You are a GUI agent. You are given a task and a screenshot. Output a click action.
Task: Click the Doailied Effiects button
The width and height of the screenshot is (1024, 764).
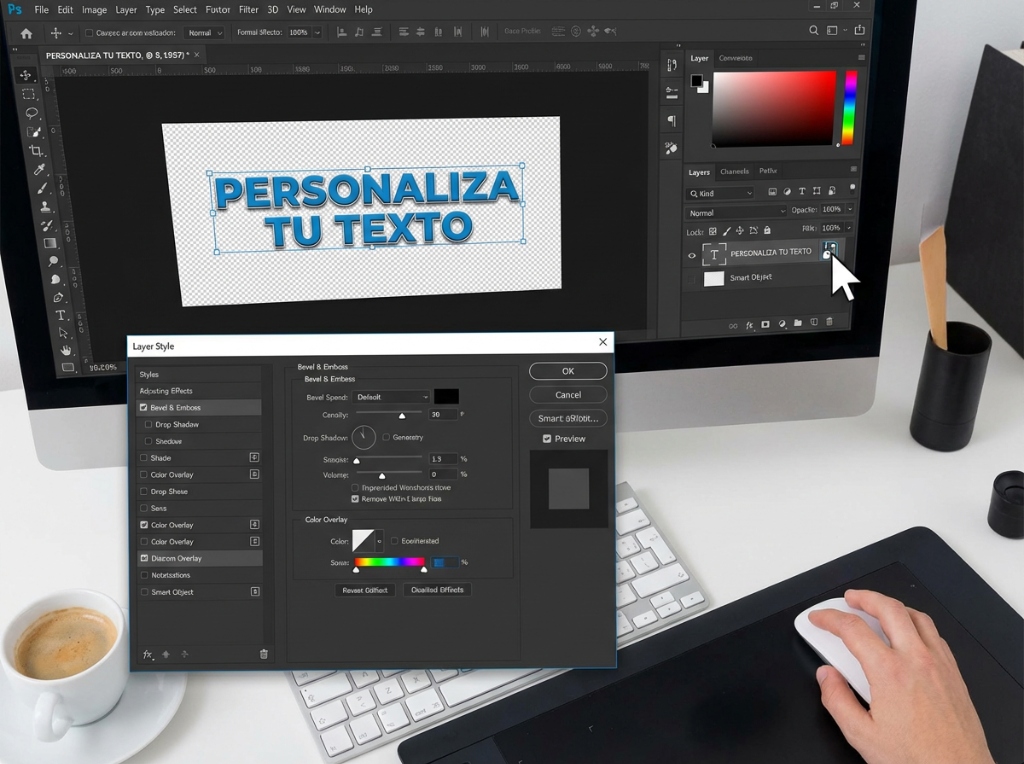click(437, 590)
